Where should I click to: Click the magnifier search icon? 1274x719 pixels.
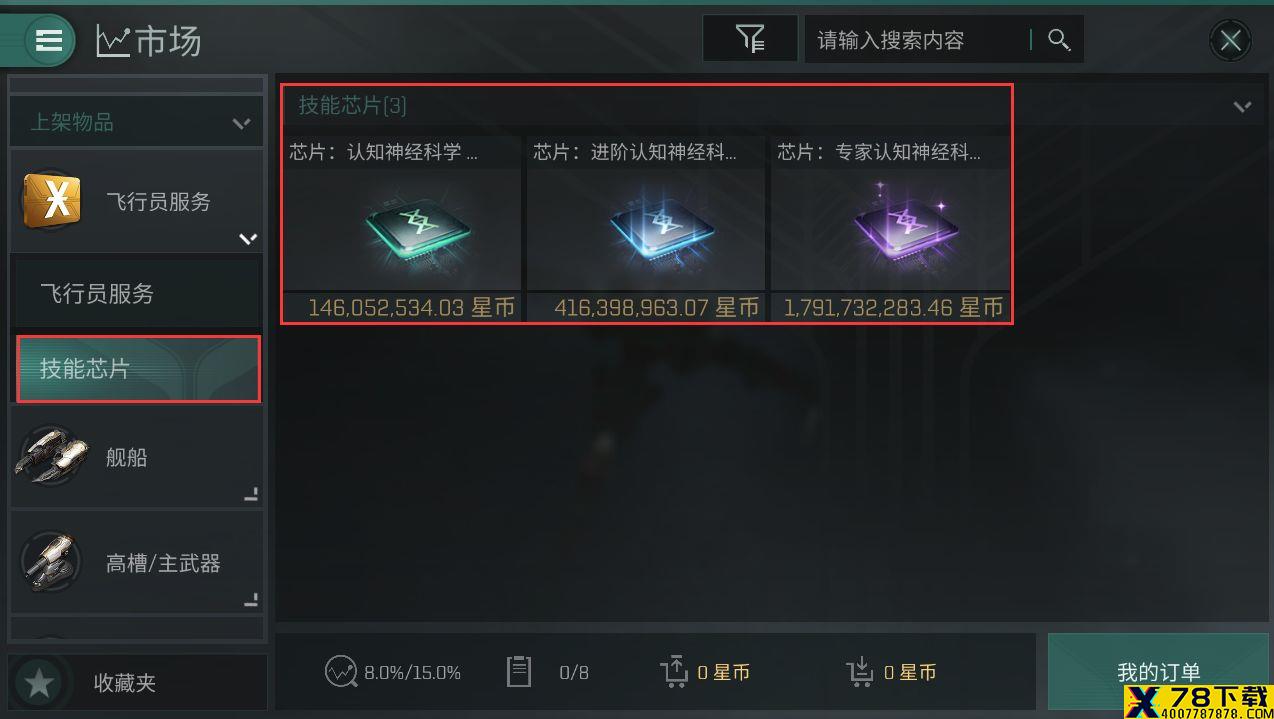tap(1059, 39)
